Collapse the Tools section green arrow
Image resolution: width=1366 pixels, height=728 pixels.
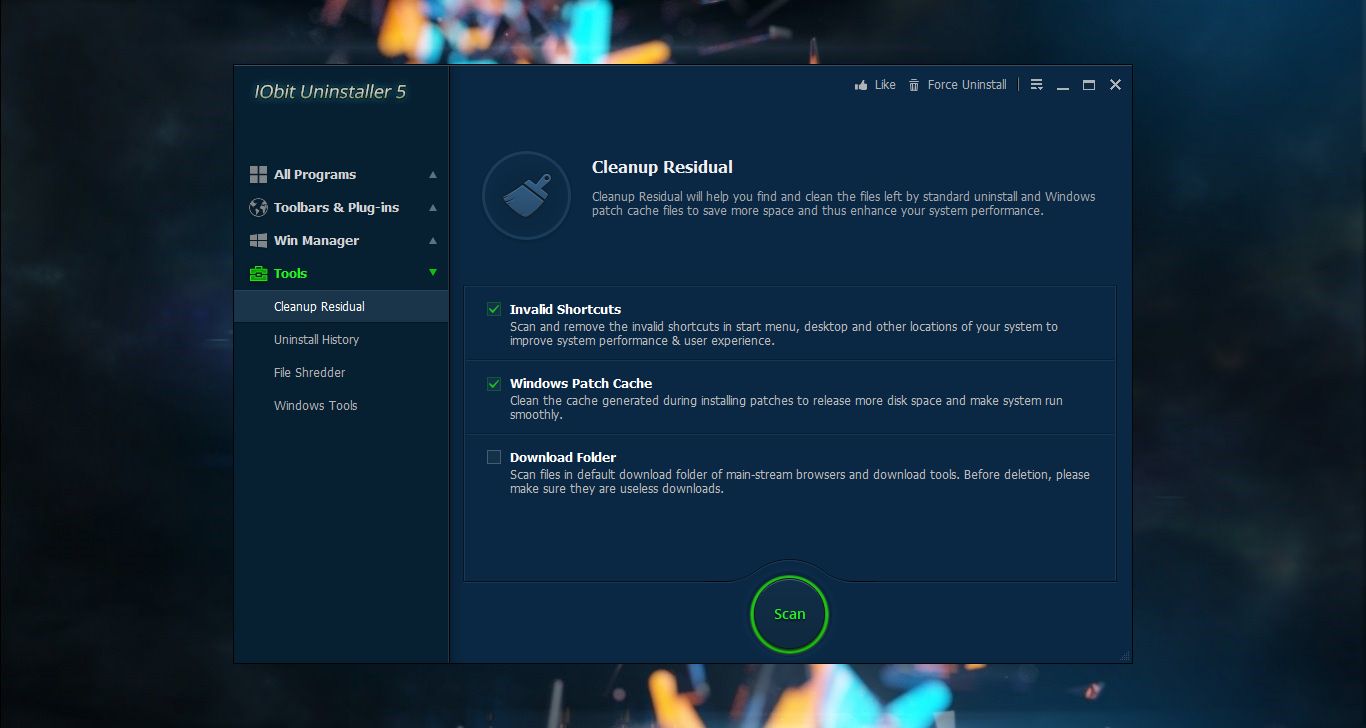[x=433, y=272]
